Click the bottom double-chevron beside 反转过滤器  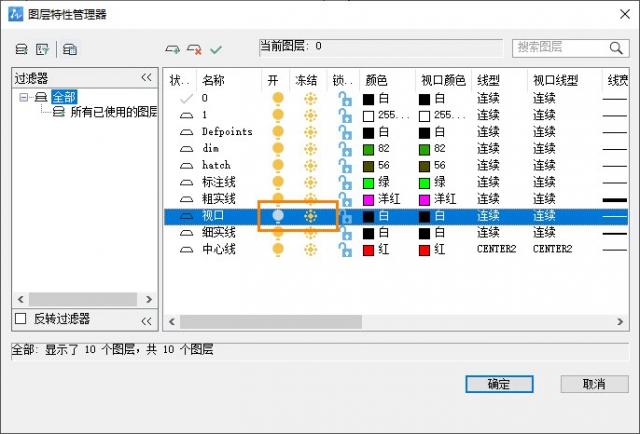[146, 320]
